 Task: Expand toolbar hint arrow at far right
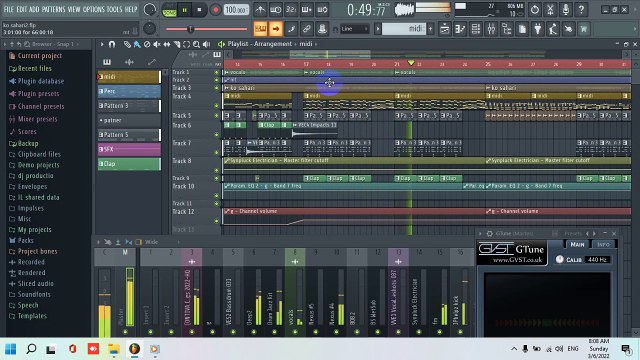[x=636, y=29]
